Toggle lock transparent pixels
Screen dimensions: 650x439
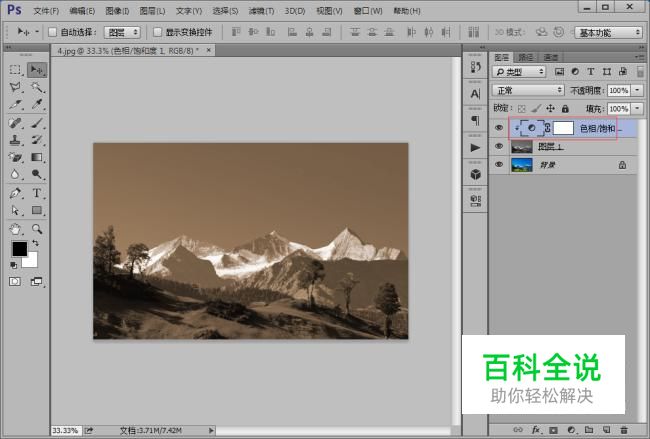pyautogui.click(x=521, y=109)
